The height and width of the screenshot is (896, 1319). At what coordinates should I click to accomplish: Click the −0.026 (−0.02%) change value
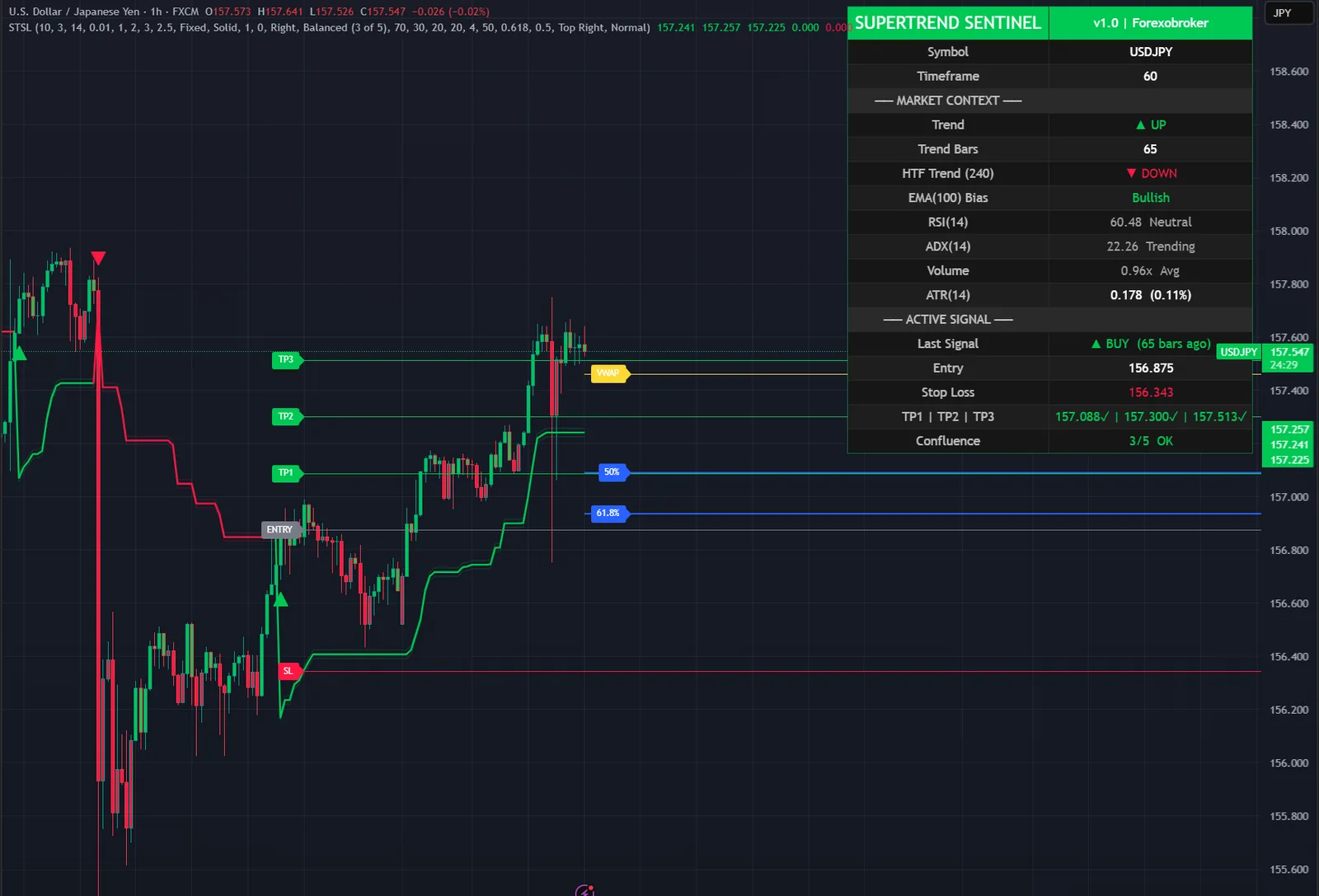click(451, 12)
